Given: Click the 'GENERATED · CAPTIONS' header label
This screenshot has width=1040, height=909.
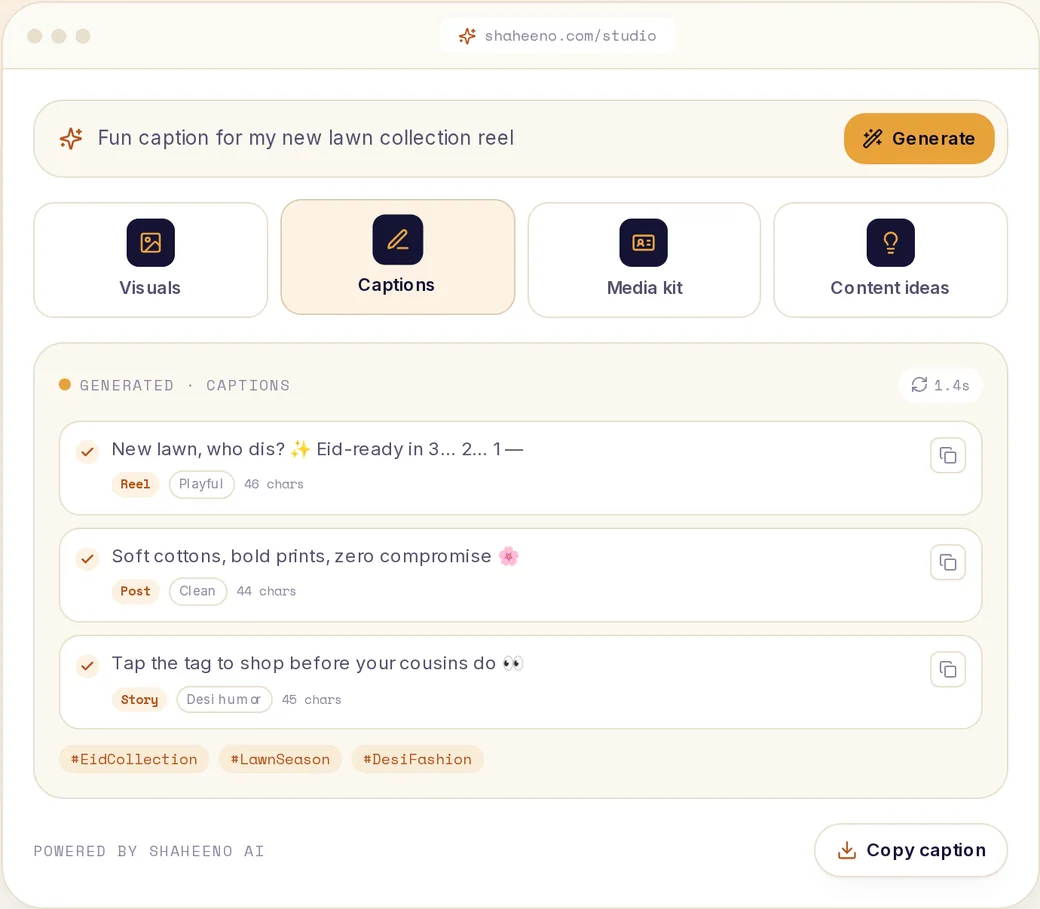Looking at the screenshot, I should [x=184, y=385].
